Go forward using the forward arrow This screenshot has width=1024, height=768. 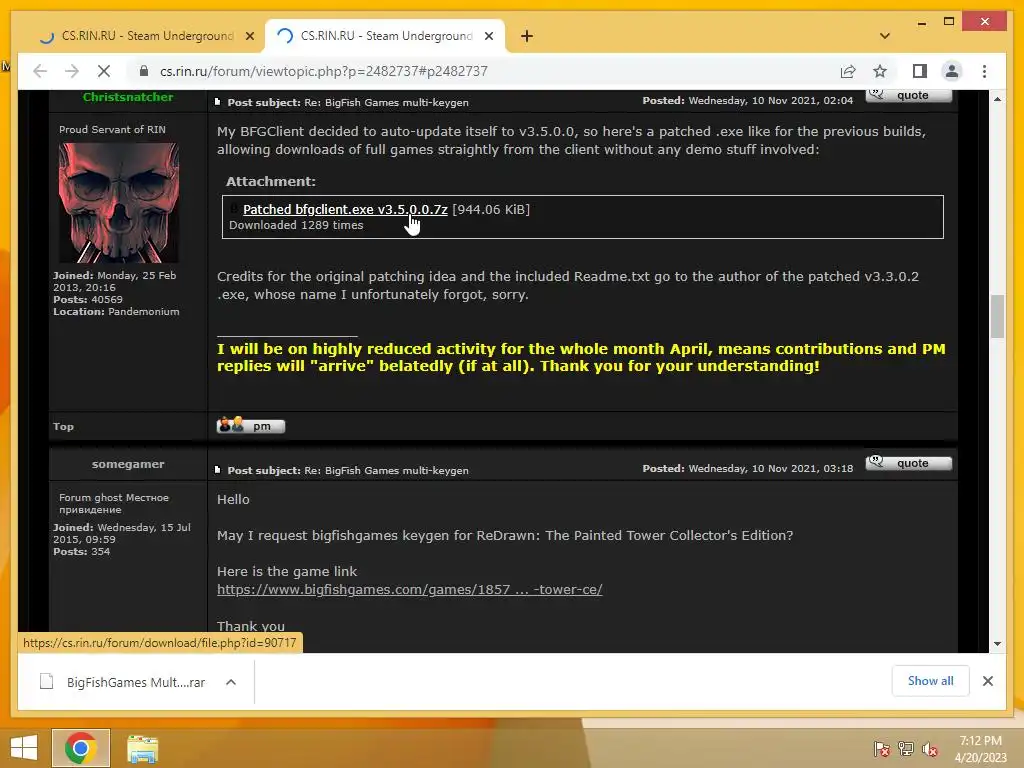point(72,71)
